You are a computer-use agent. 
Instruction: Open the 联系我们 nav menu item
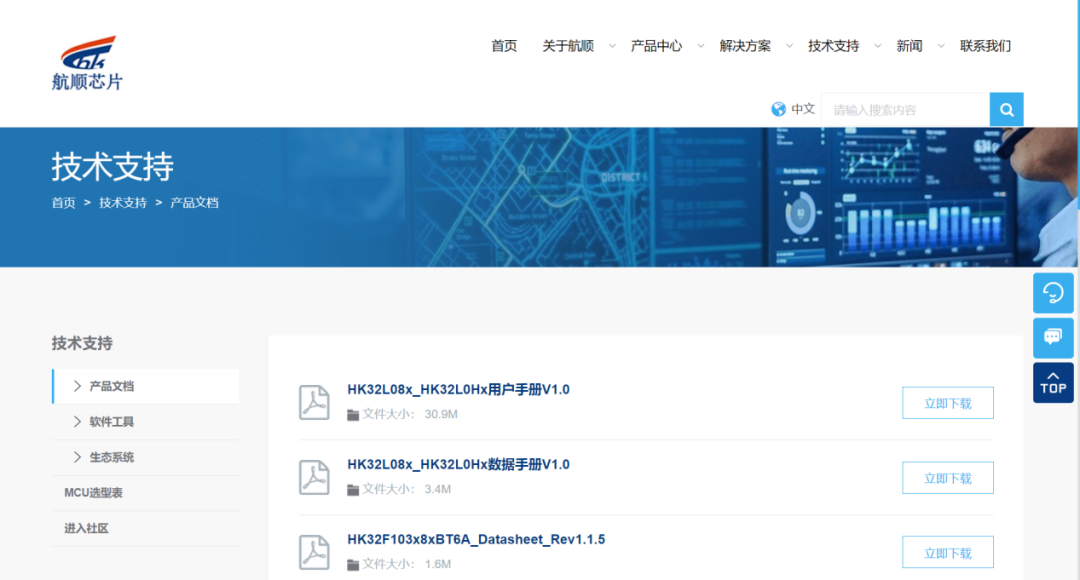(985, 46)
